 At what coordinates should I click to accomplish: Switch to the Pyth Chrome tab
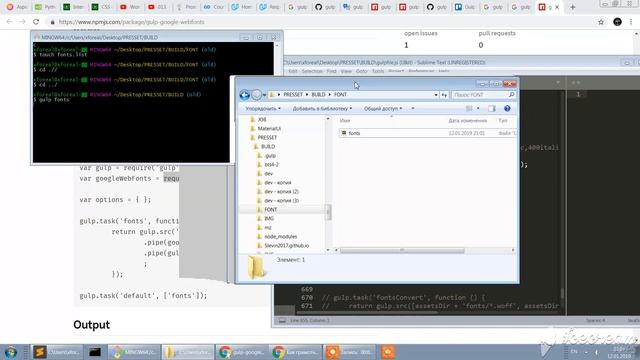tap(45, 7)
